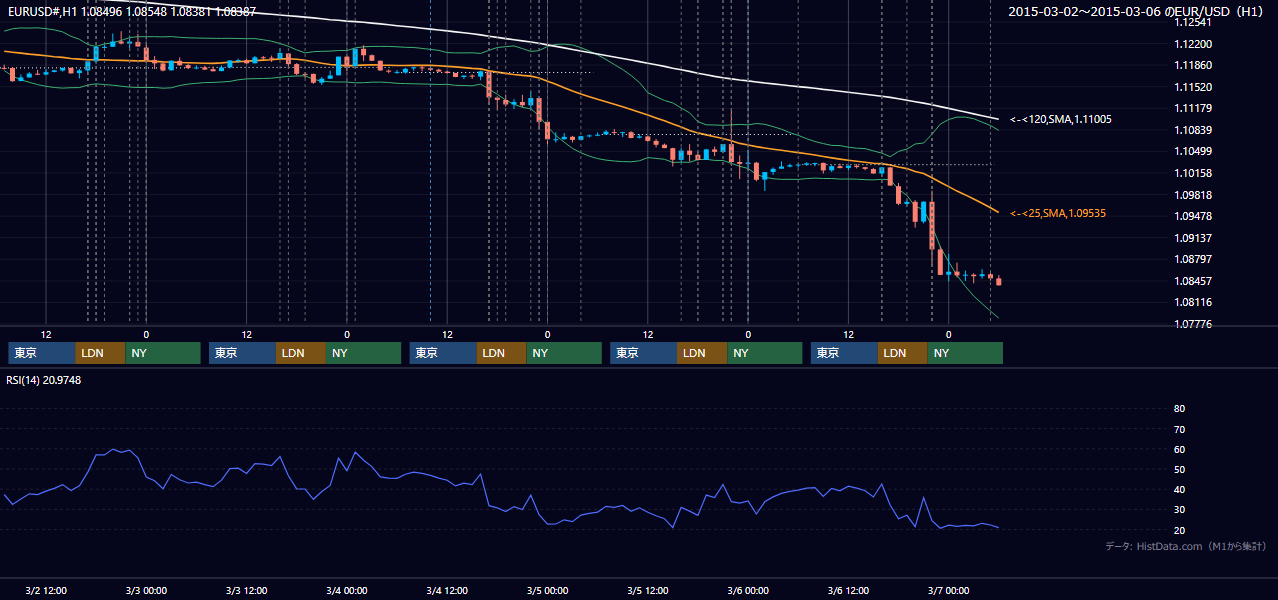Click the RSI(14) 20.9748 indicator label

coord(44,380)
